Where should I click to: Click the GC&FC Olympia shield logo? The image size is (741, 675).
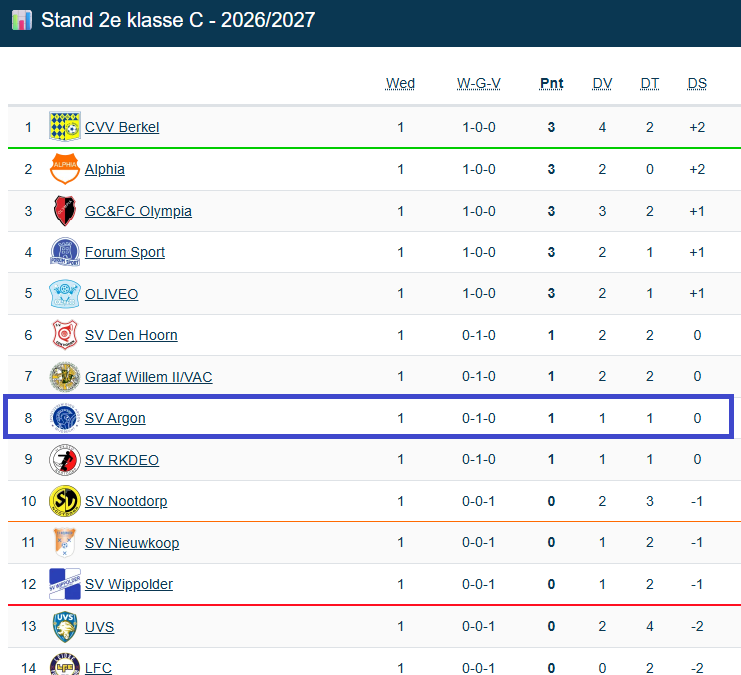click(x=65, y=211)
